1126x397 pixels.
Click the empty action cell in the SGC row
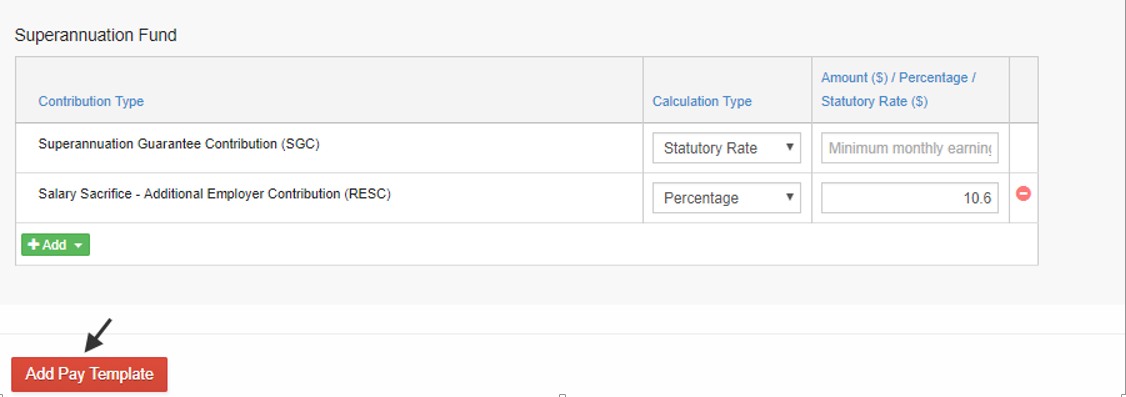point(1023,148)
